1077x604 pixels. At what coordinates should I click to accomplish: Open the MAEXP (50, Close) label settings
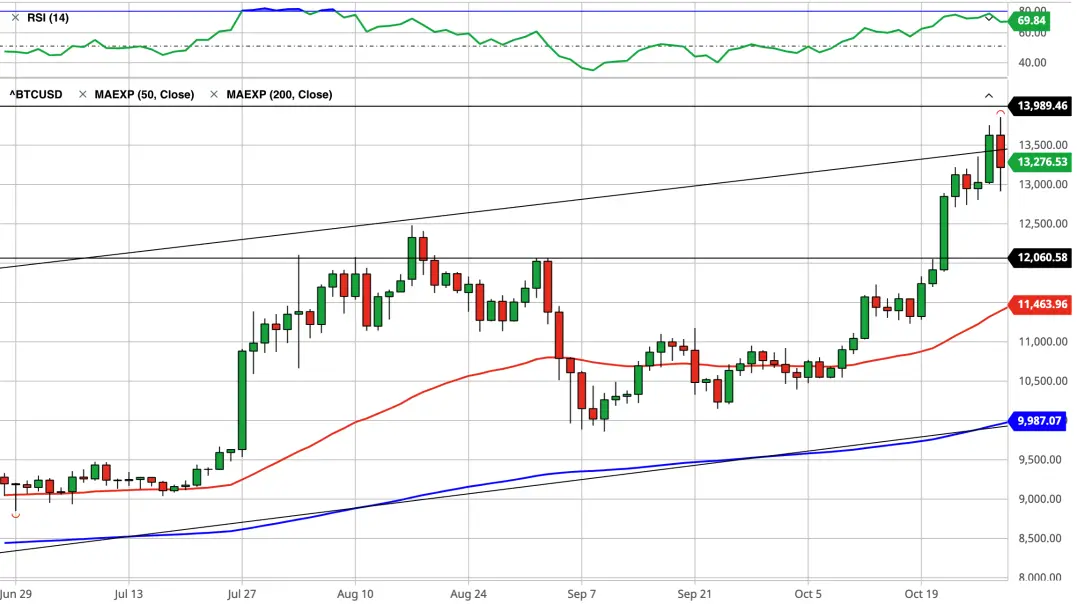pos(144,94)
